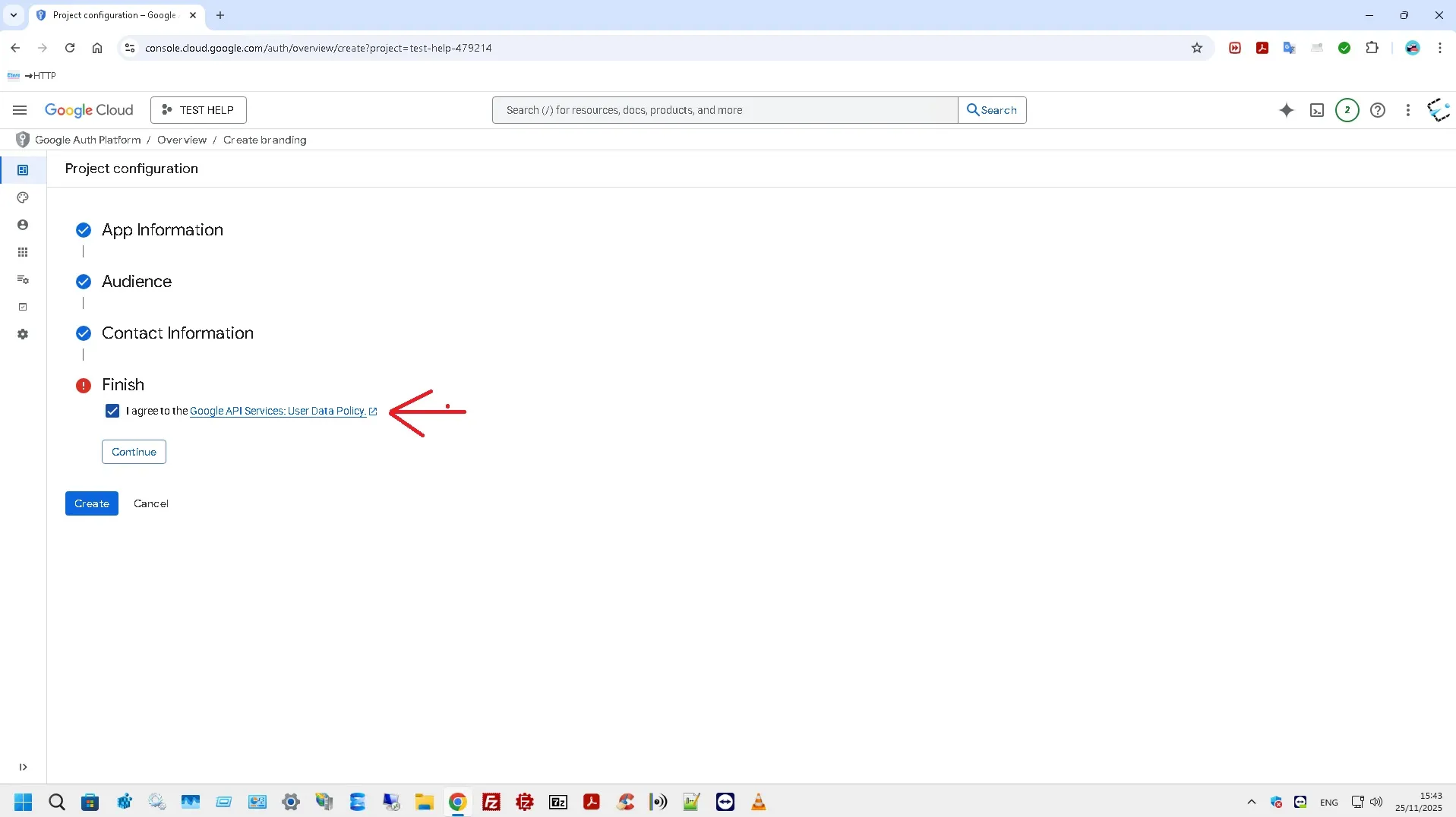This screenshot has width=1456, height=817.
Task: Expand the App Information step
Action: coord(162,230)
